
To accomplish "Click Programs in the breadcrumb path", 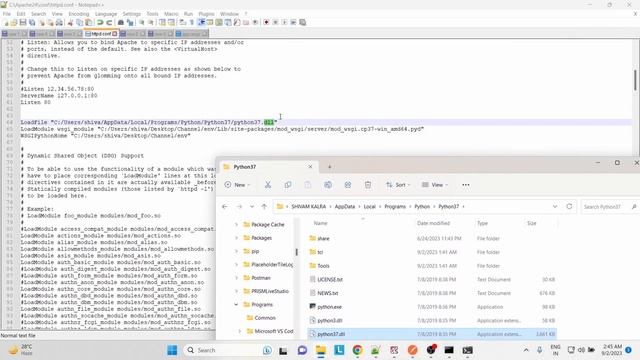I will [395, 207].
